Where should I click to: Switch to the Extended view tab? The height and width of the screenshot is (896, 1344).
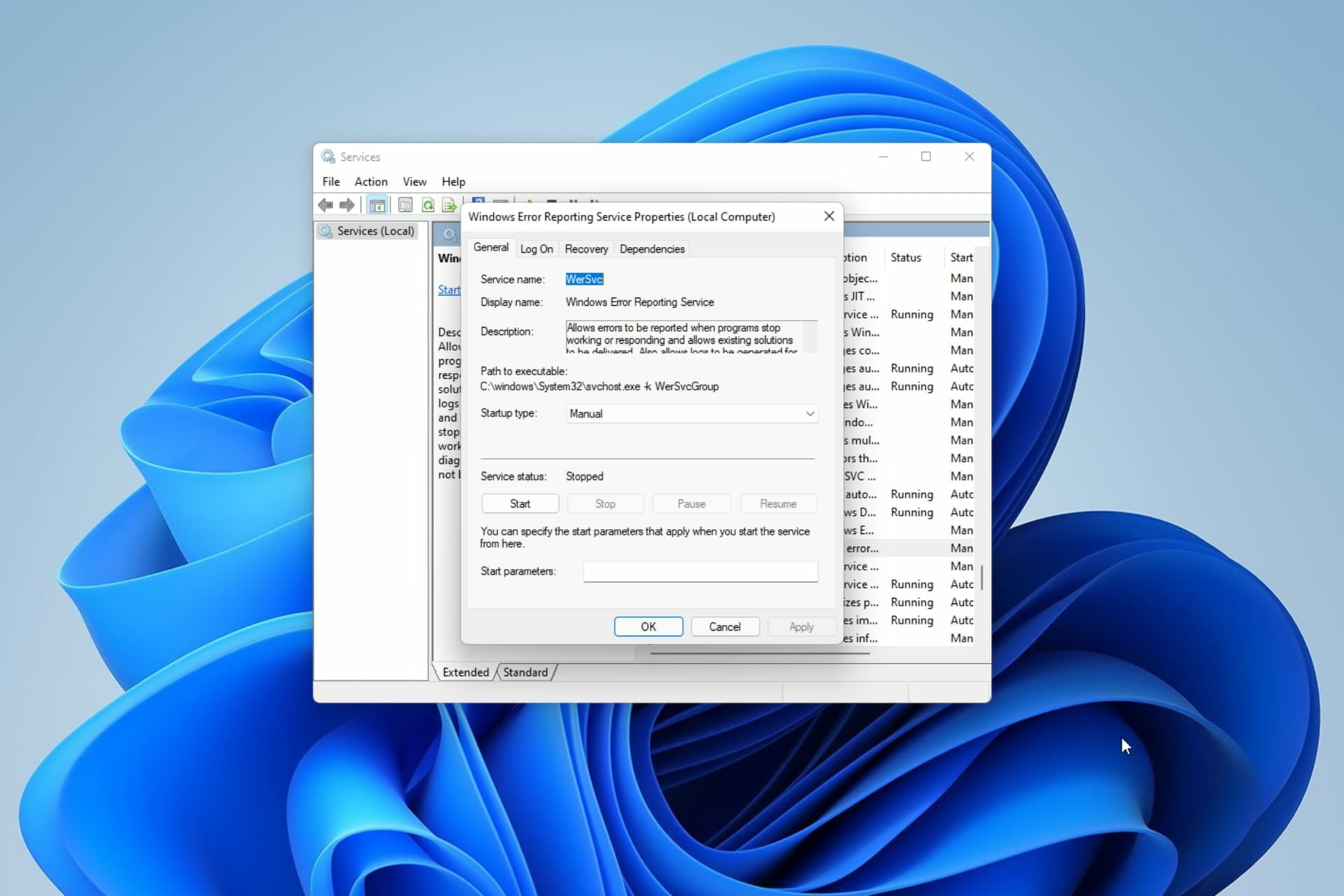pos(464,672)
